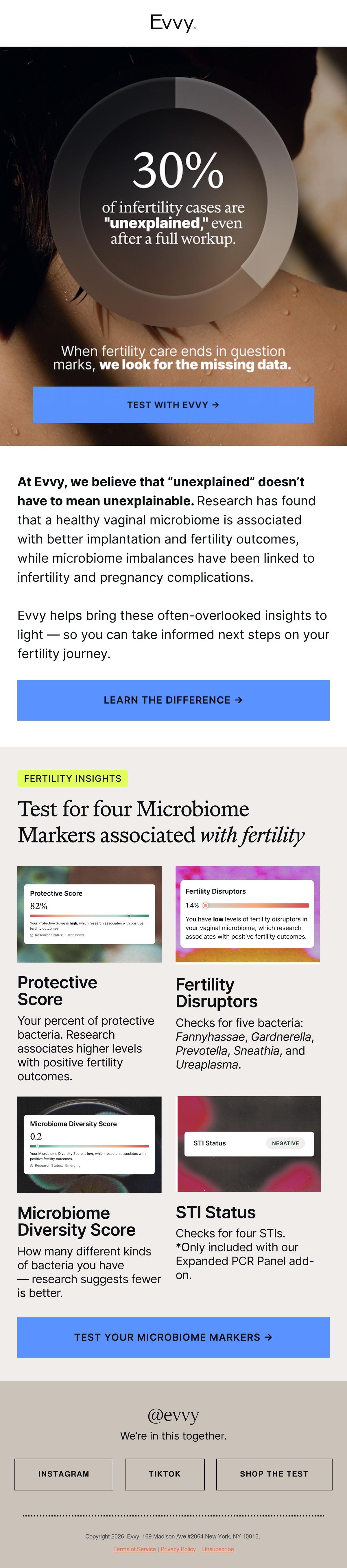This screenshot has width=347, height=1568.
Task: Open the Terms of Service link
Action: pyautogui.click(x=134, y=1549)
